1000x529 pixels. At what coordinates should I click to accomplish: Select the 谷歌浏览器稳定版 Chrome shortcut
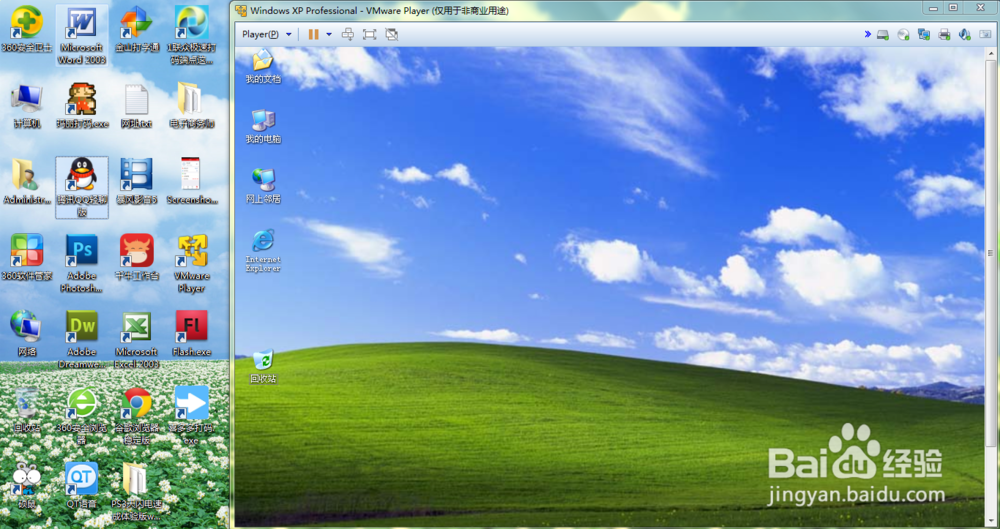tap(136, 415)
